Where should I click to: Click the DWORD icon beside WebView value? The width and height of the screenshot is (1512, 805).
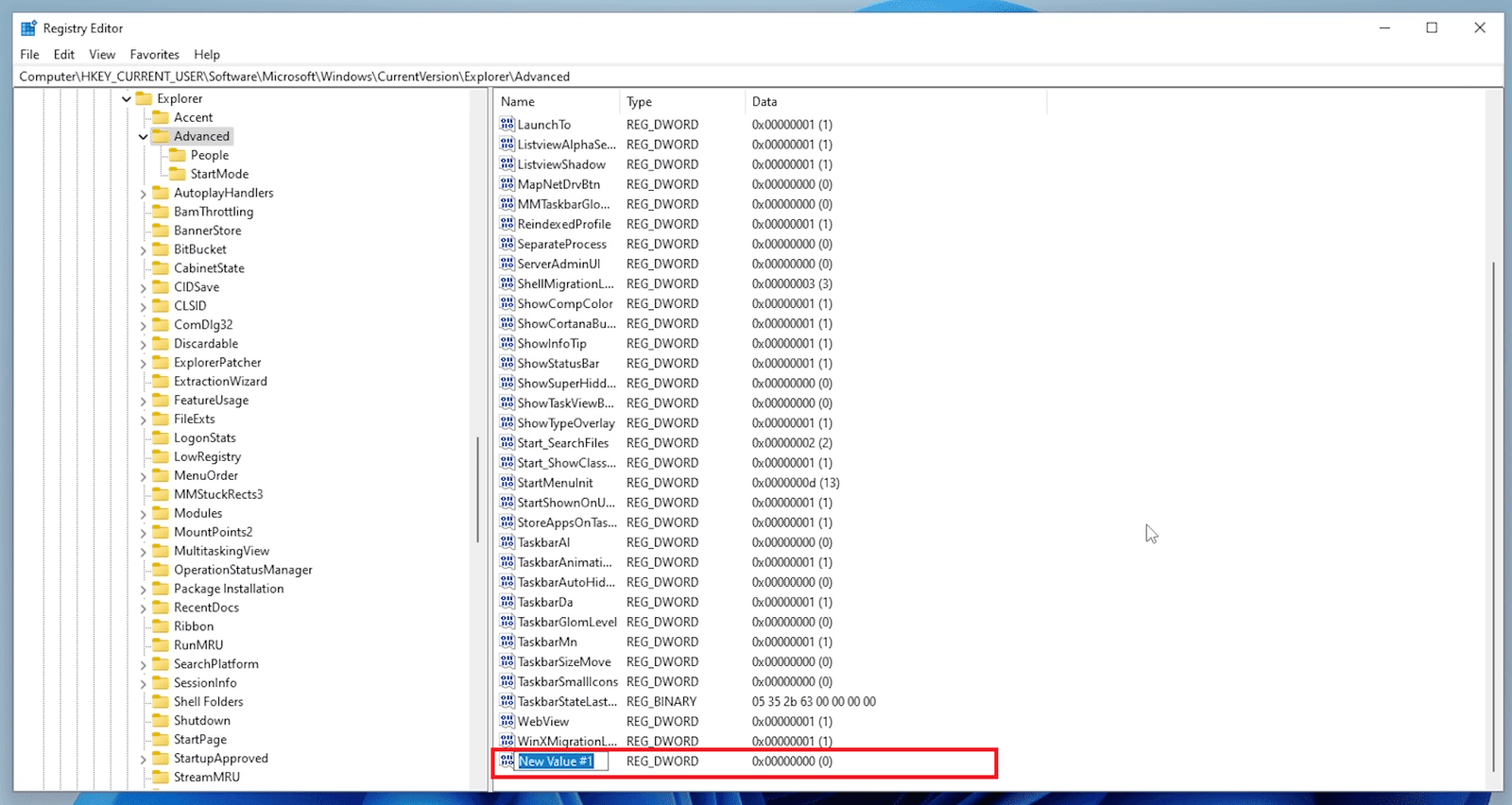[507, 722]
